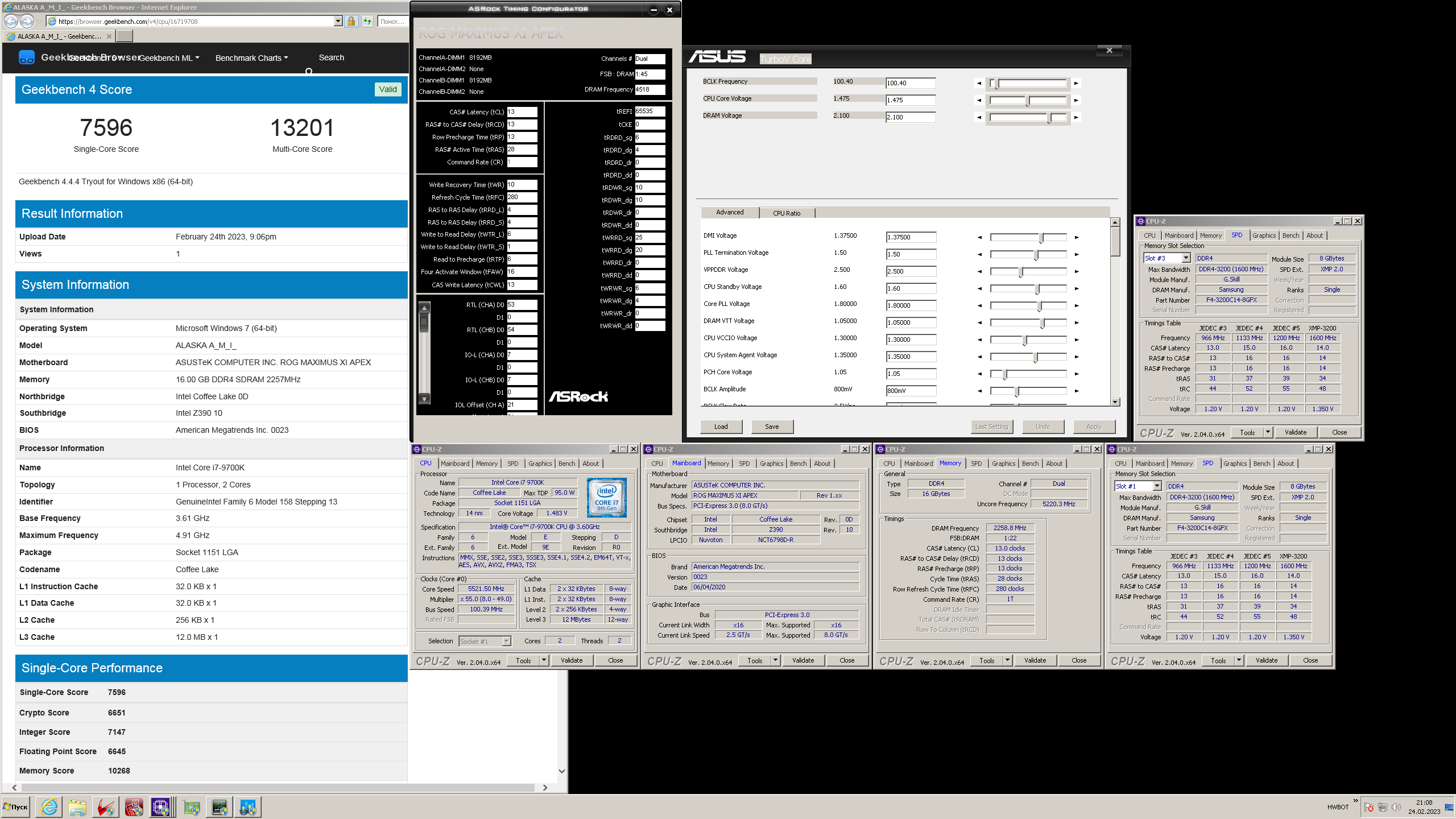Screen dimensions: 1456x819
Task: Click the CPU Core Voltage slider
Action: pos(1029,101)
